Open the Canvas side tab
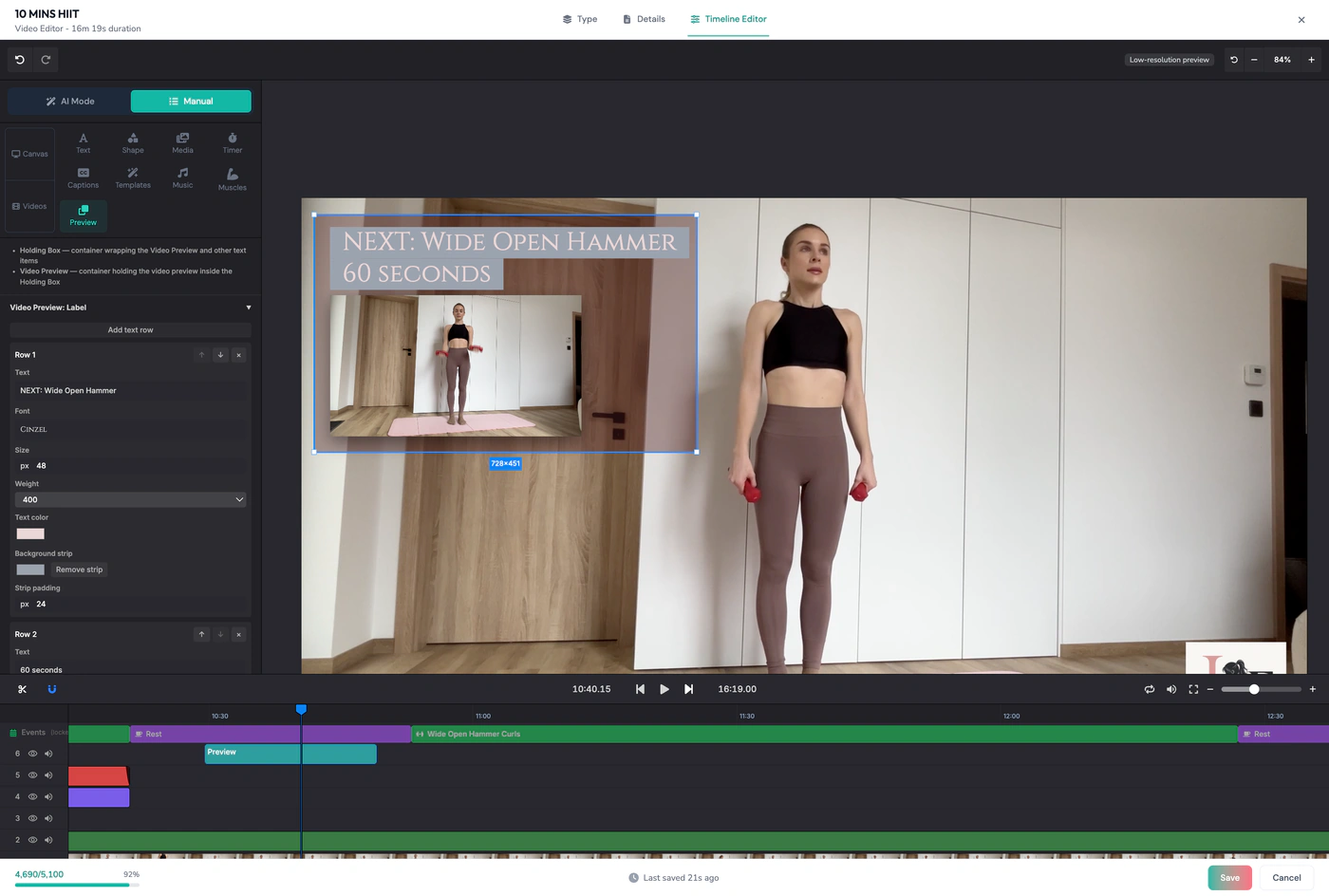The width and height of the screenshot is (1329, 896). click(29, 154)
